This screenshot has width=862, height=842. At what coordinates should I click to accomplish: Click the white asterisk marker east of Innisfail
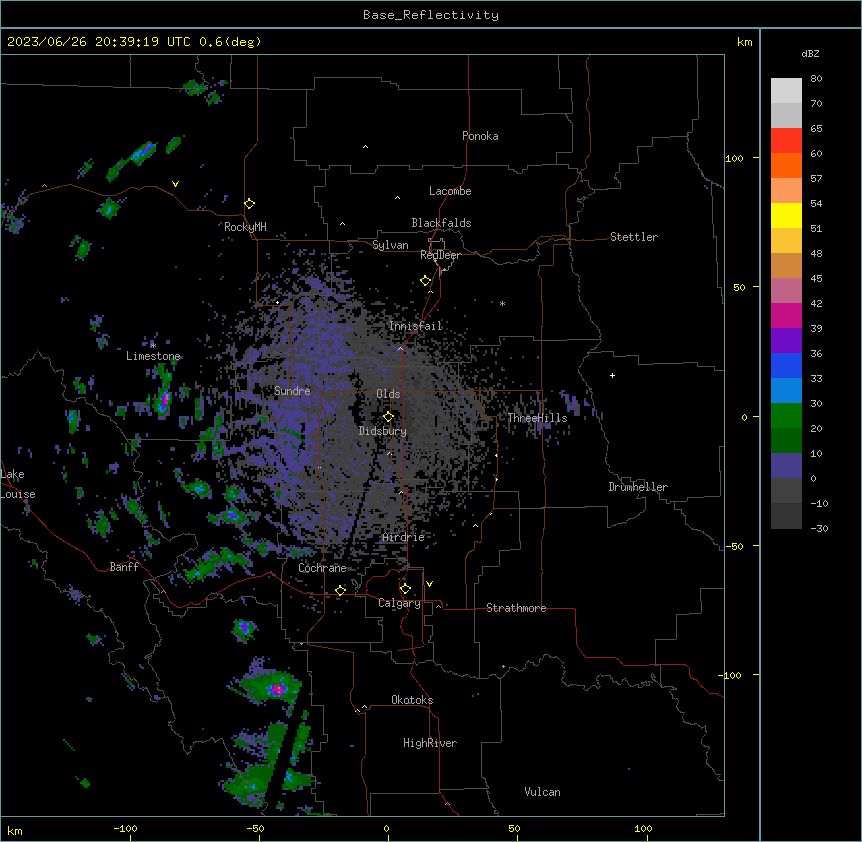502,303
